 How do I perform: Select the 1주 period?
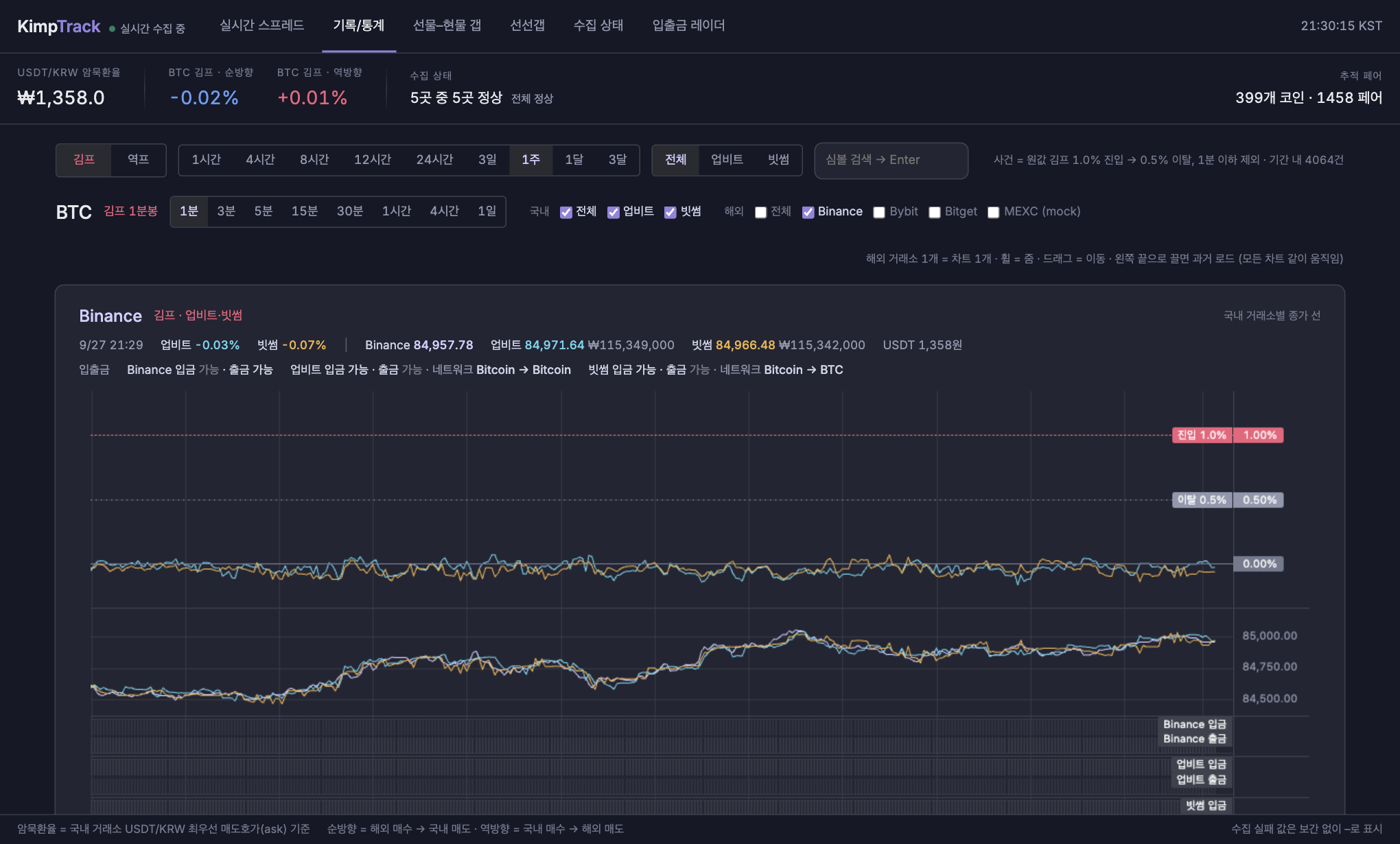(531, 160)
